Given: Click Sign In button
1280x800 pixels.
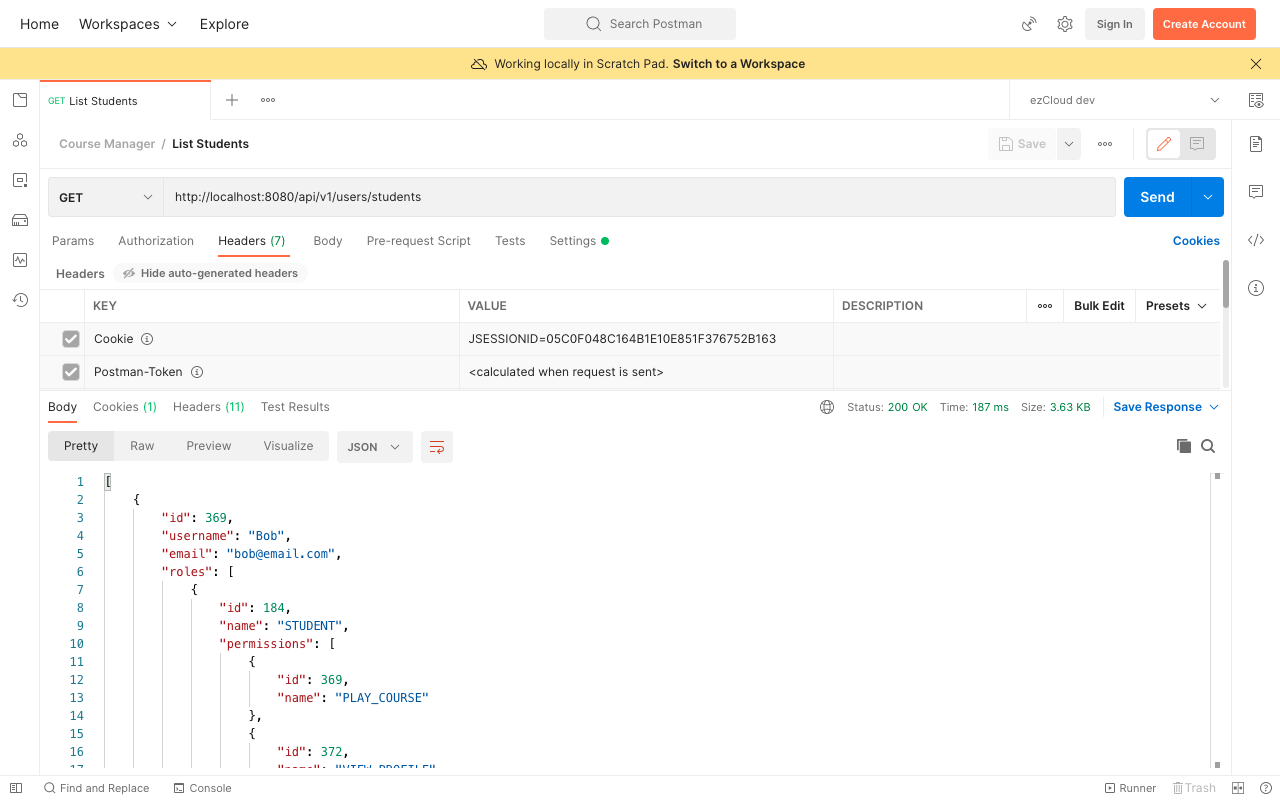Looking at the screenshot, I should 1114,24.
